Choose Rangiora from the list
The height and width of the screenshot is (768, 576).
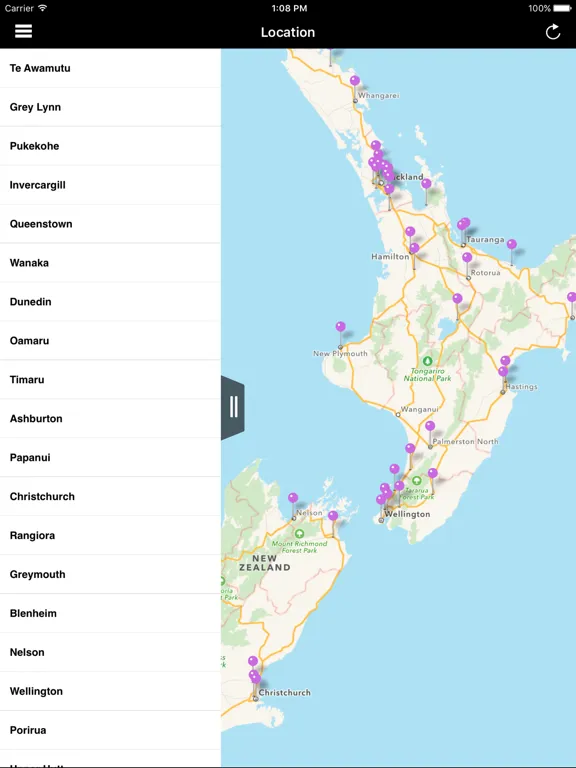pos(110,535)
